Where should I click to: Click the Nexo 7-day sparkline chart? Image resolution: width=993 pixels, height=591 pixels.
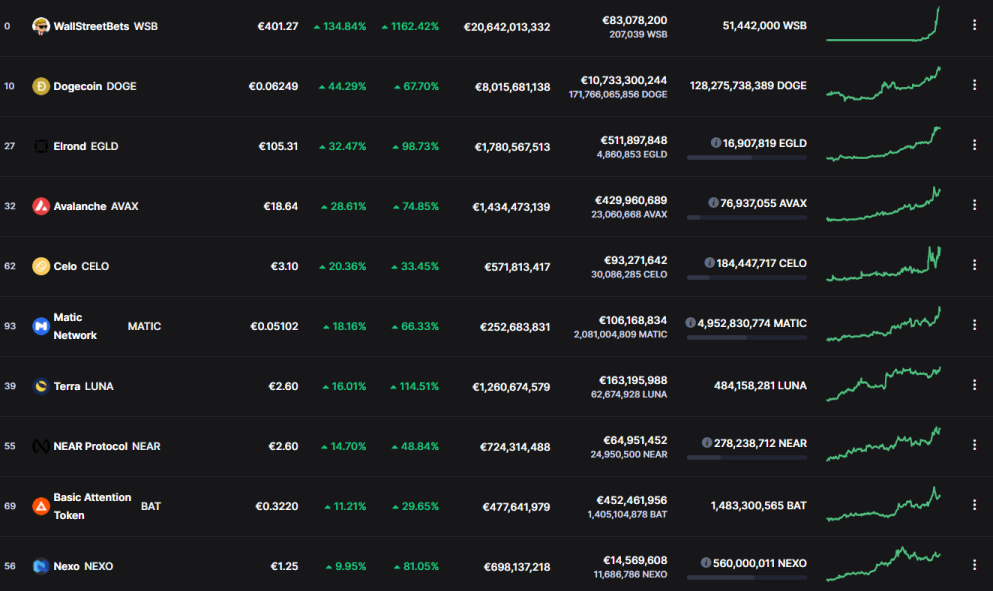(x=883, y=564)
